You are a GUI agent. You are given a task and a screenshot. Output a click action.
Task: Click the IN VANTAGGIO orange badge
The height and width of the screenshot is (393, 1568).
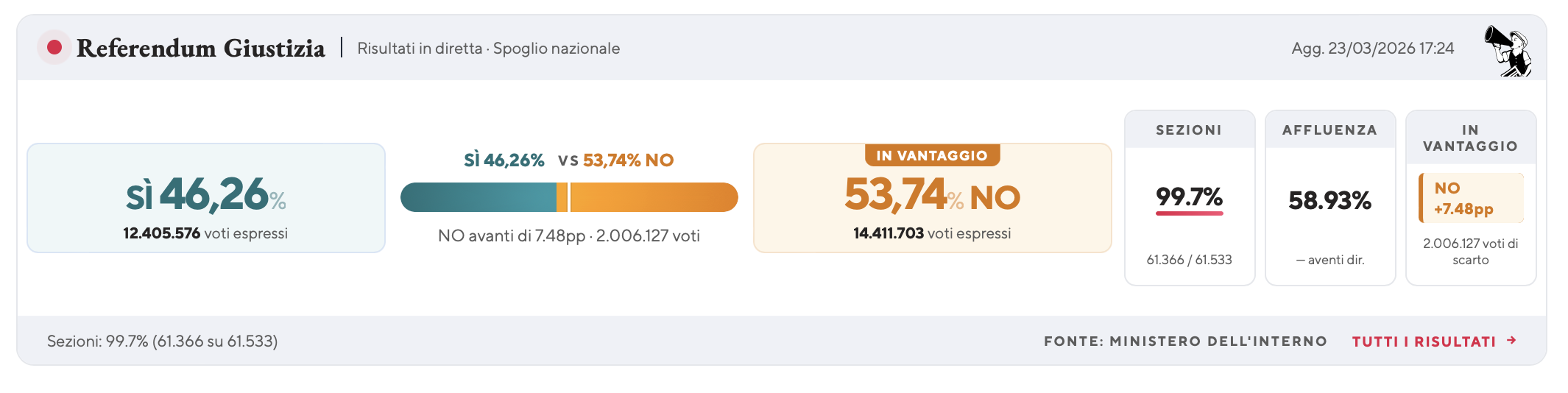932,155
